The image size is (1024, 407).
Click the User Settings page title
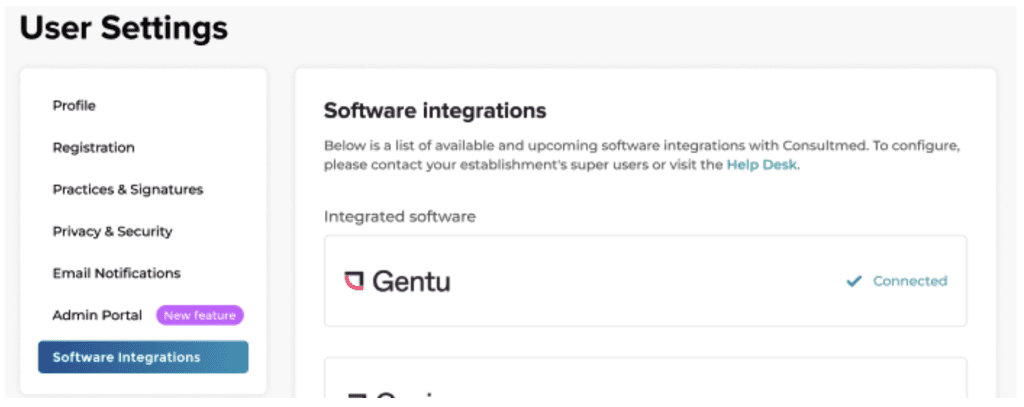(x=124, y=29)
